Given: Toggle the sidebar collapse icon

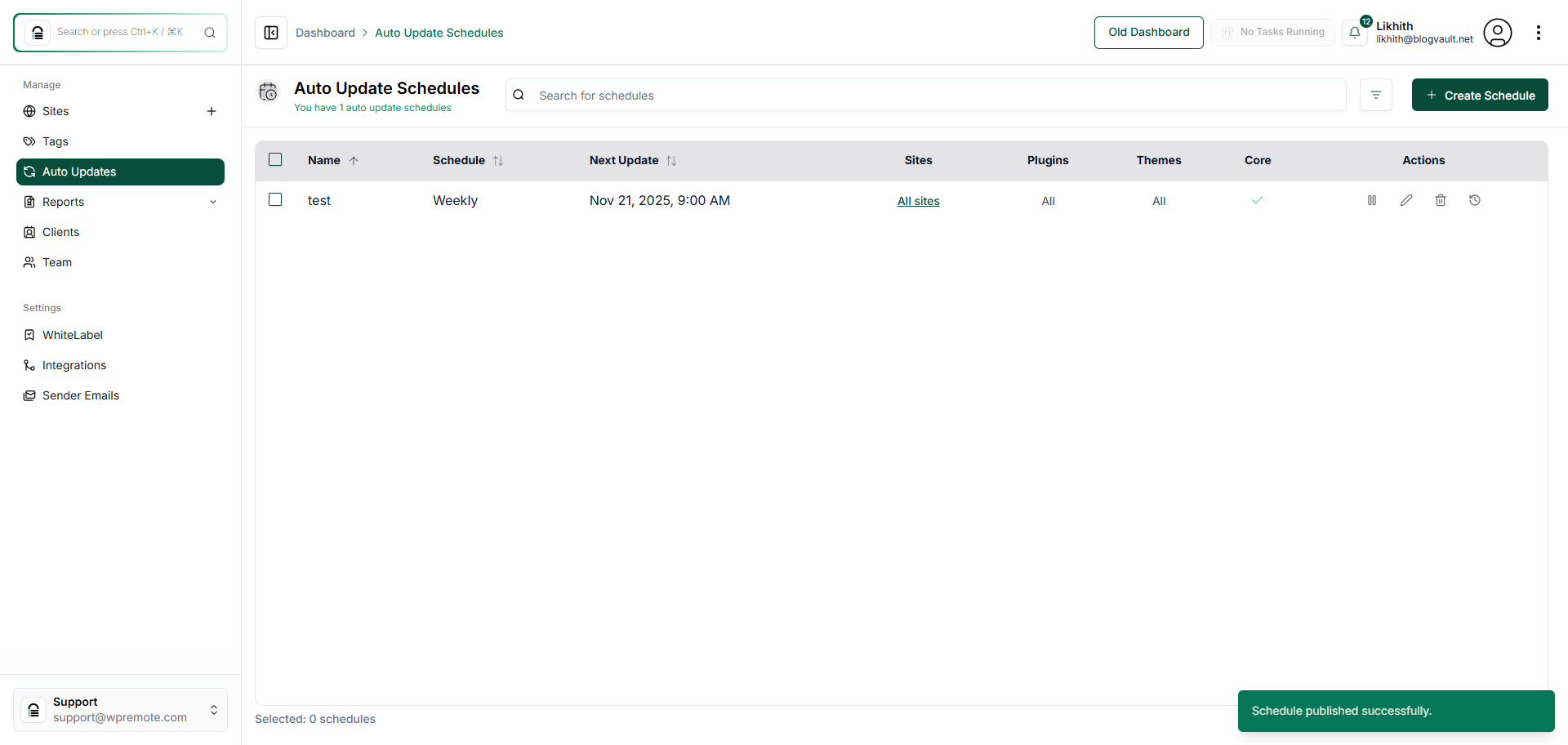Looking at the screenshot, I should (x=271, y=33).
